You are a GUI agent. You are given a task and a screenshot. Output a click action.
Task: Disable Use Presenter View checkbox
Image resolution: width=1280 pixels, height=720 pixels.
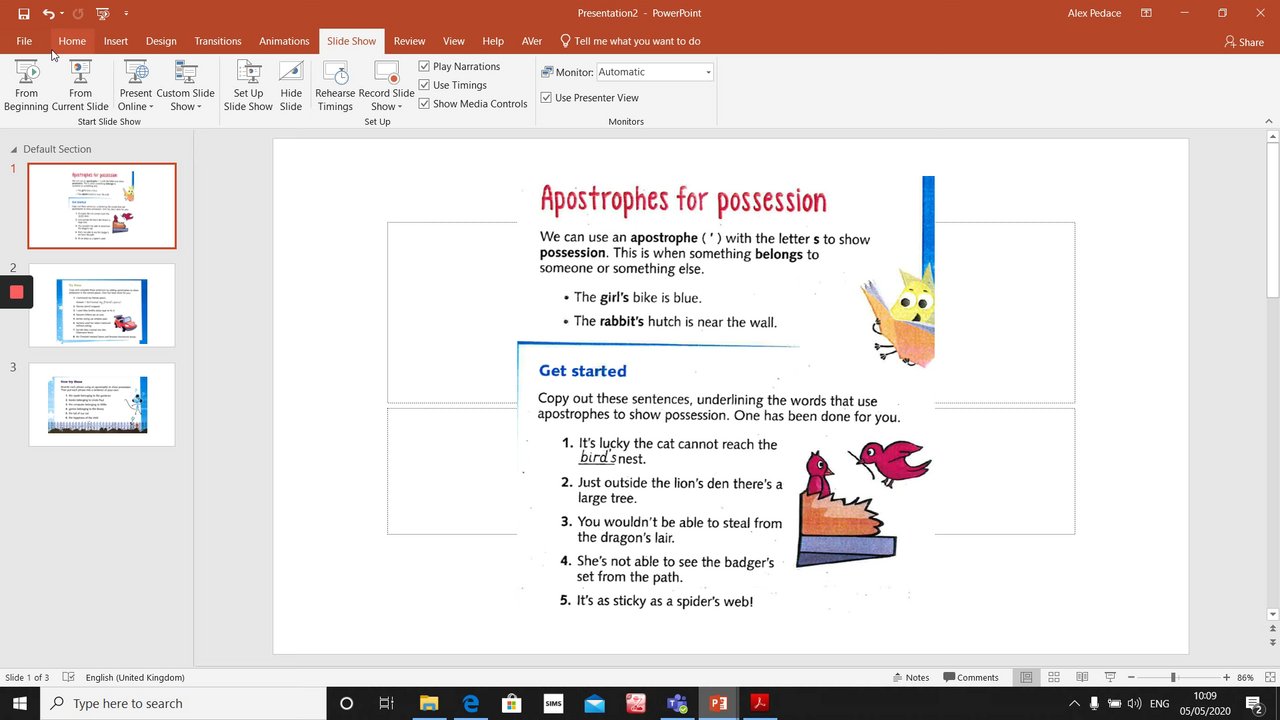(x=546, y=98)
